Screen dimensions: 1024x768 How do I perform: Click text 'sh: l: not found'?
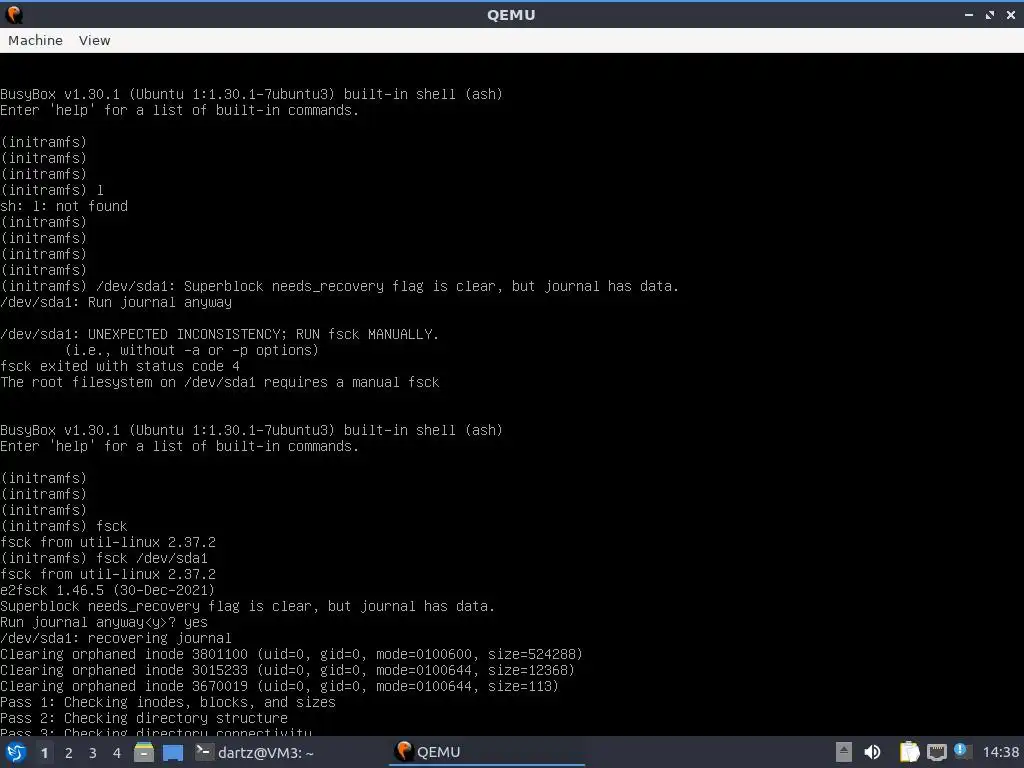click(64, 206)
